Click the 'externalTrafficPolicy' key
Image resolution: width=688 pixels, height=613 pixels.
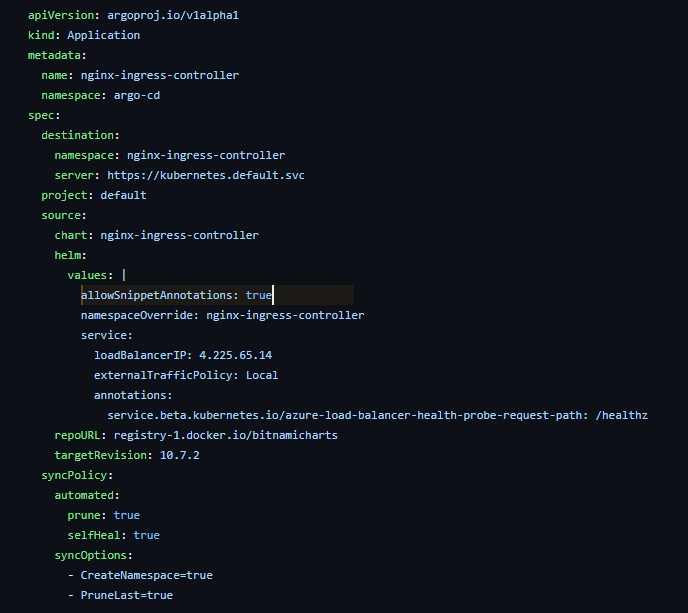pyautogui.click(x=163, y=375)
